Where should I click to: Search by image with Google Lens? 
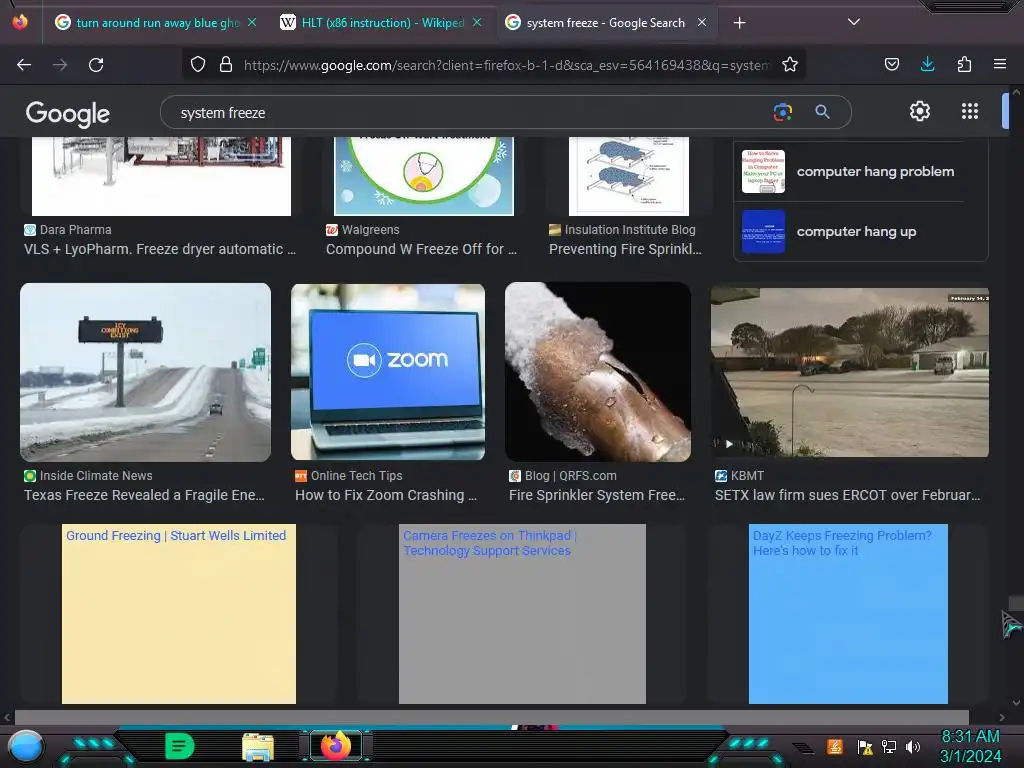[x=782, y=112]
